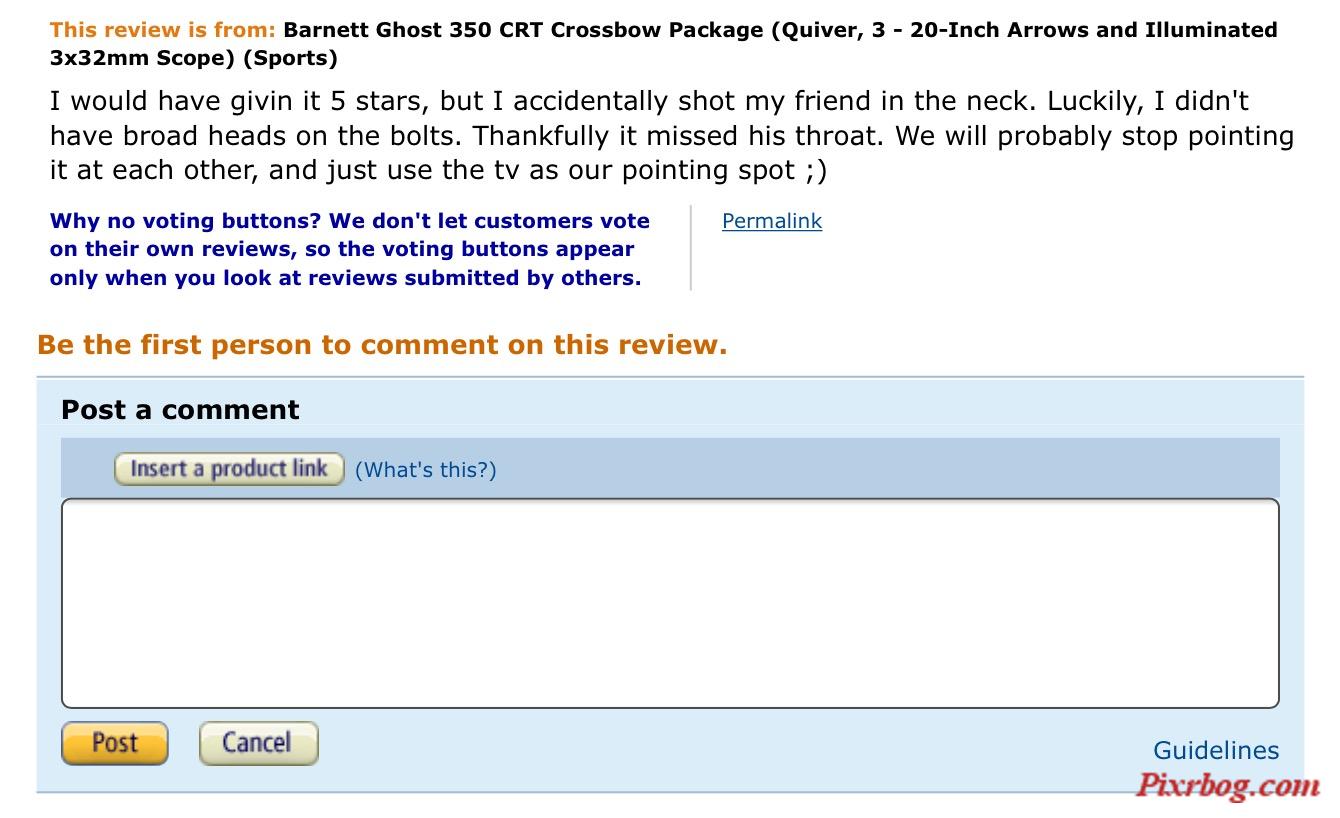Click the Why no voting buttons notice
This screenshot has height=818, width=1340.
pyautogui.click(x=350, y=249)
